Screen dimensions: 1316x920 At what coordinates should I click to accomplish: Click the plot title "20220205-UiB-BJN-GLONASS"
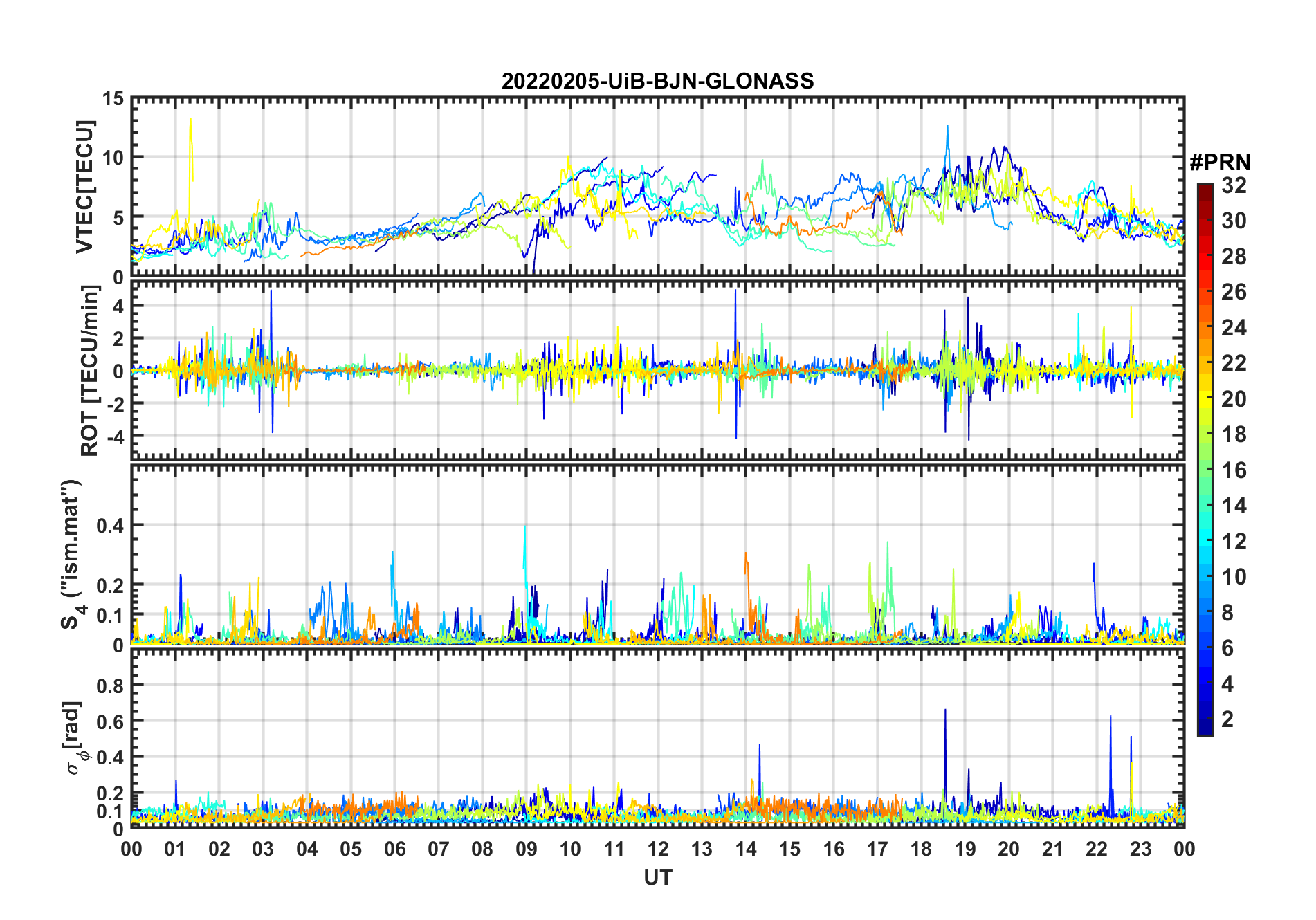tap(657, 81)
